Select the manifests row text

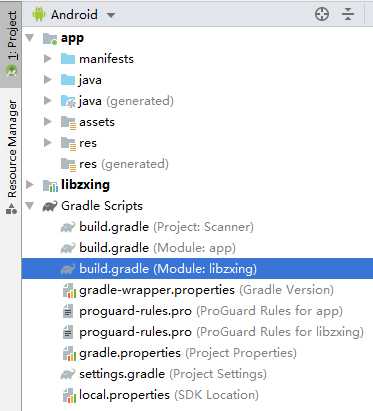tap(106, 59)
